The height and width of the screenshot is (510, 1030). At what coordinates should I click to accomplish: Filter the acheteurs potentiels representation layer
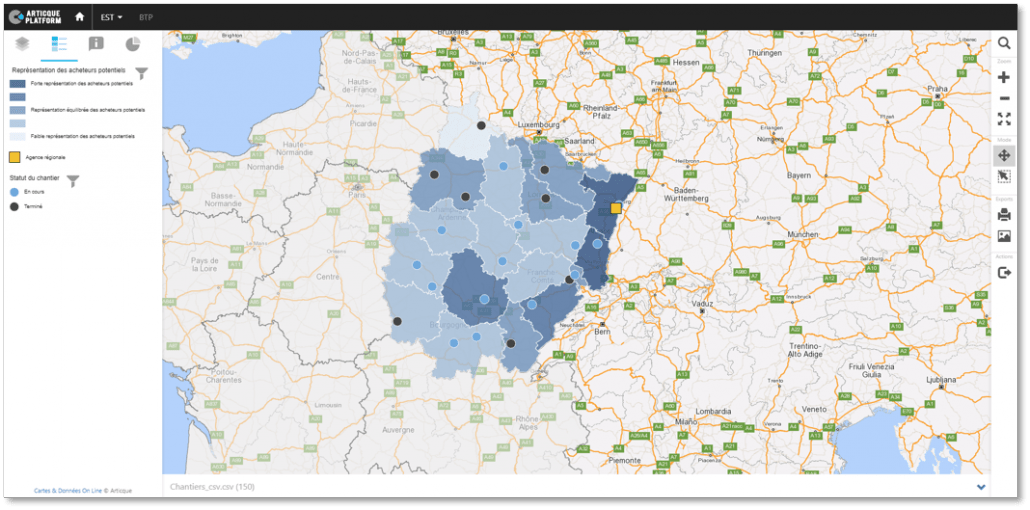(141, 73)
